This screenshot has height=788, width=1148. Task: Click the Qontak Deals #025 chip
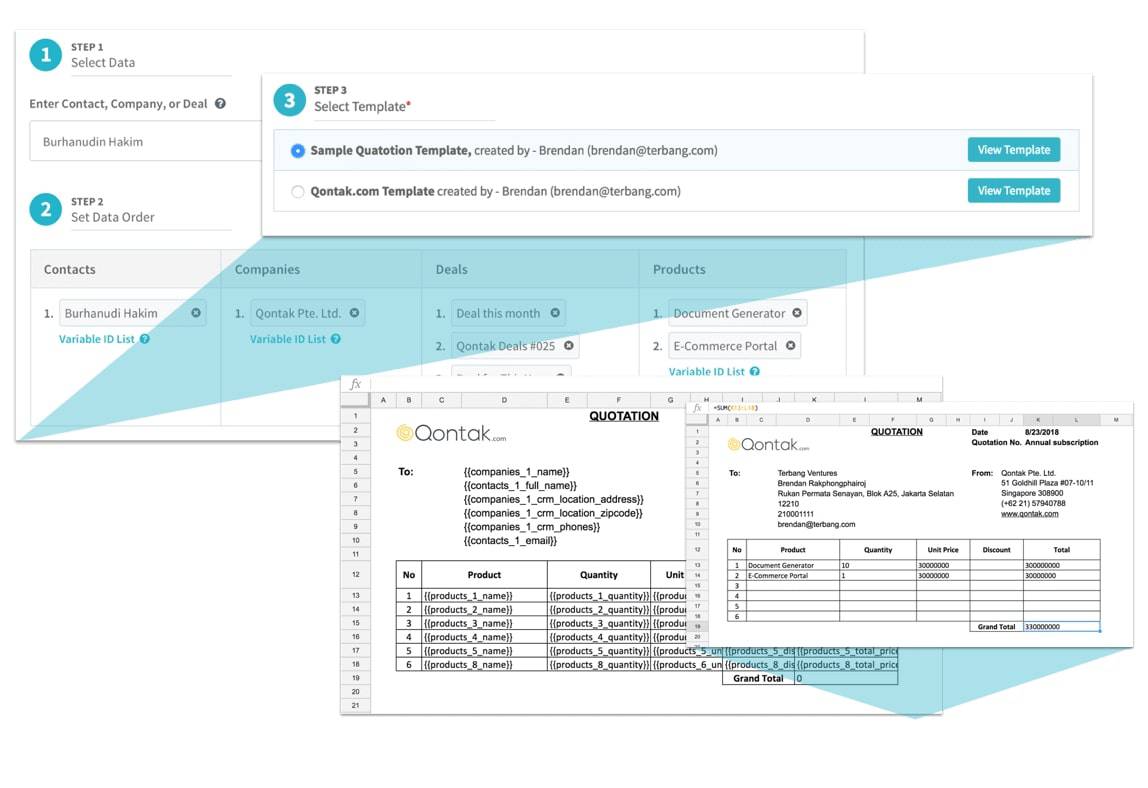click(515, 346)
